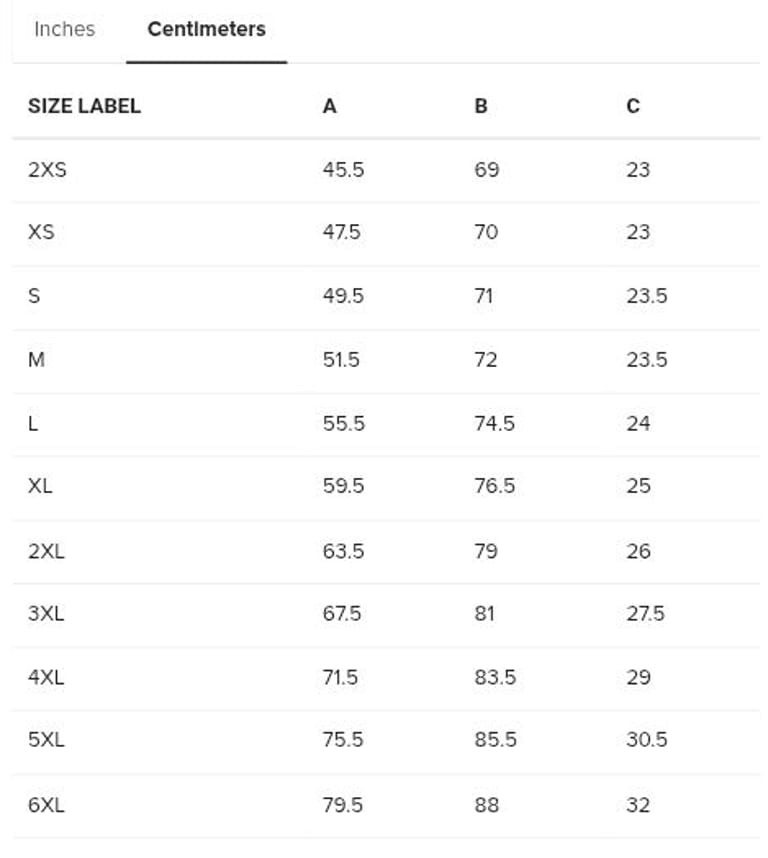The image size is (768, 858).
Task: Click the A column header
Action: (x=329, y=106)
